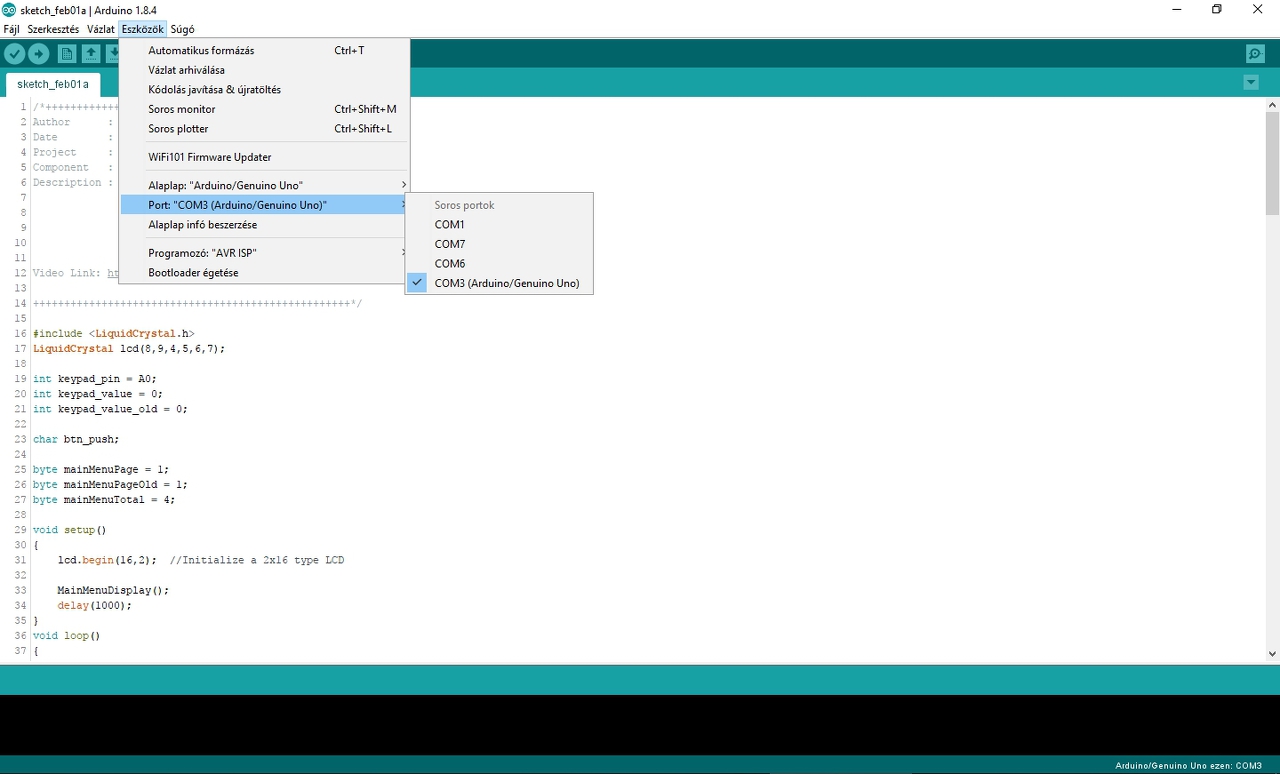The image size is (1280, 774).
Task: Click the Arduino logo in the title bar
Action: 9,10
